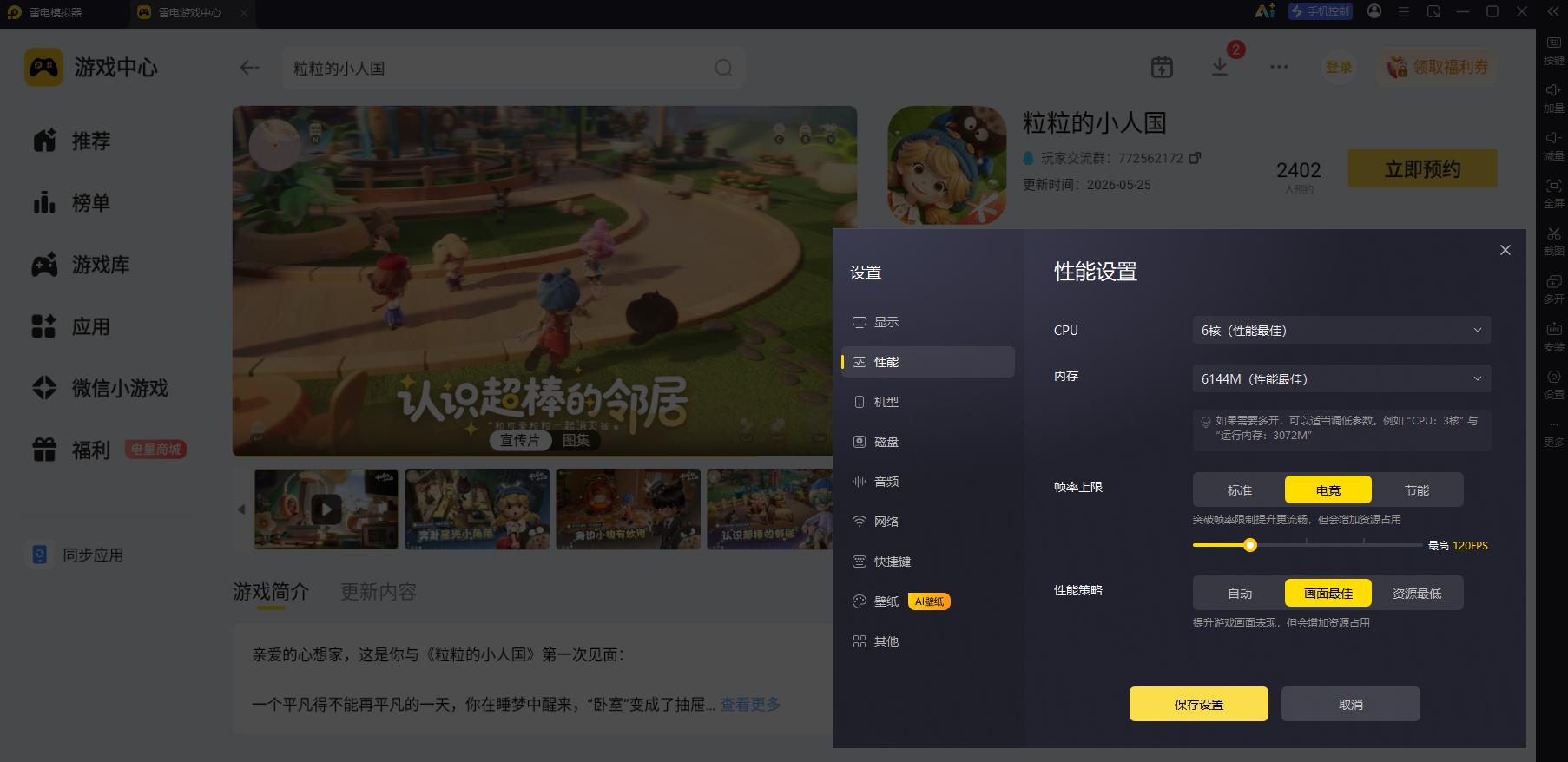Screen dimensions: 1568x762
Task: Open the calendar check-in icon
Action: (x=1162, y=67)
